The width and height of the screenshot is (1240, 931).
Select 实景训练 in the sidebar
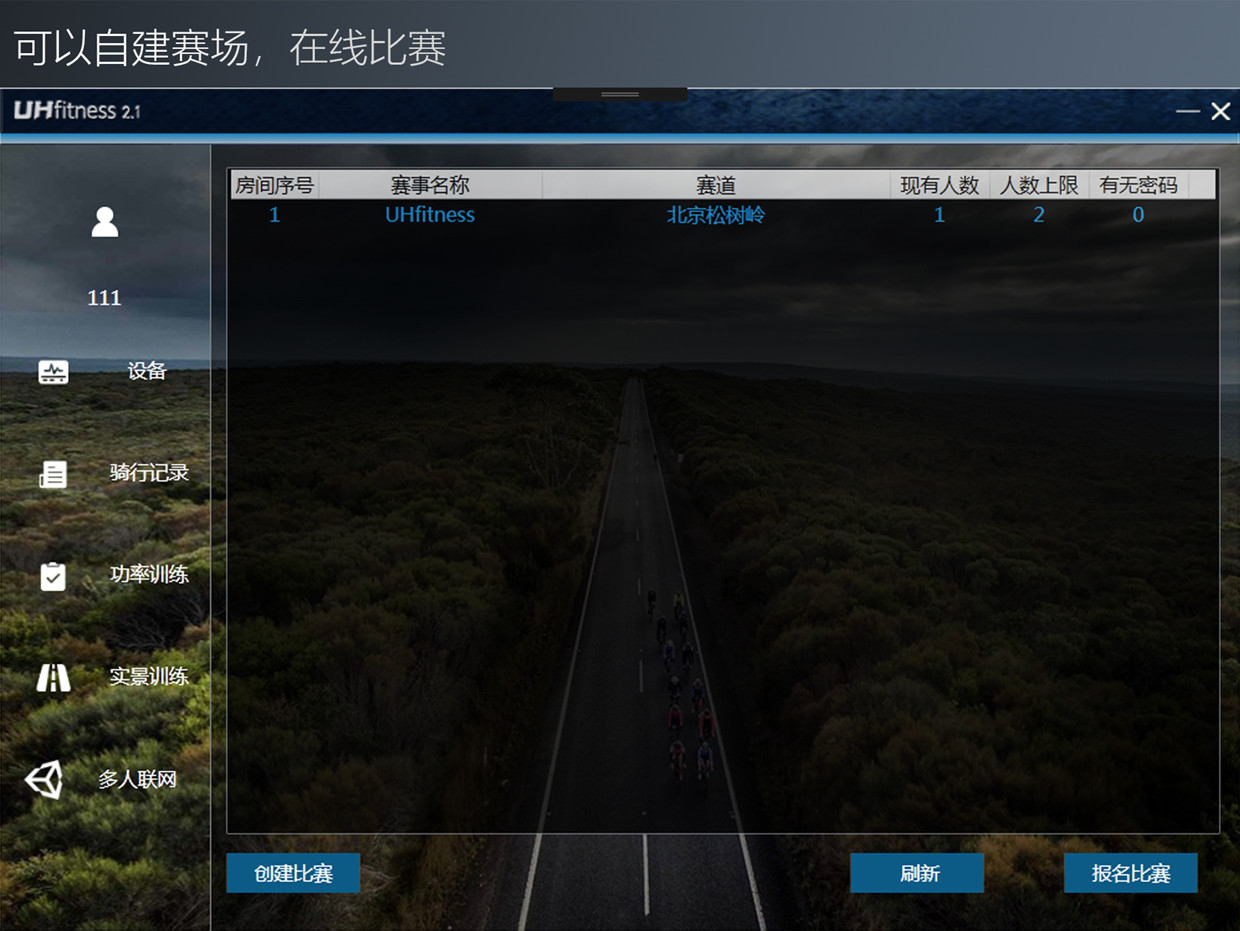[149, 677]
